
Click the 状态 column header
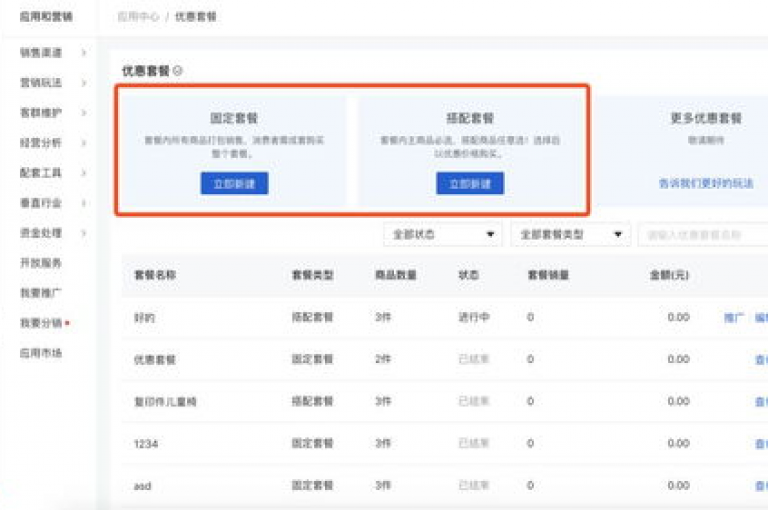pyautogui.click(x=468, y=275)
